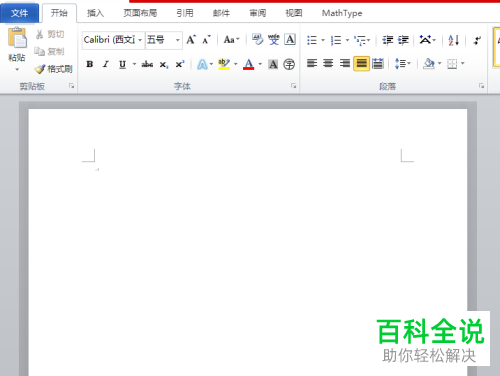Click the Asian Layout icon
This screenshot has width=500, height=376.
425,40
